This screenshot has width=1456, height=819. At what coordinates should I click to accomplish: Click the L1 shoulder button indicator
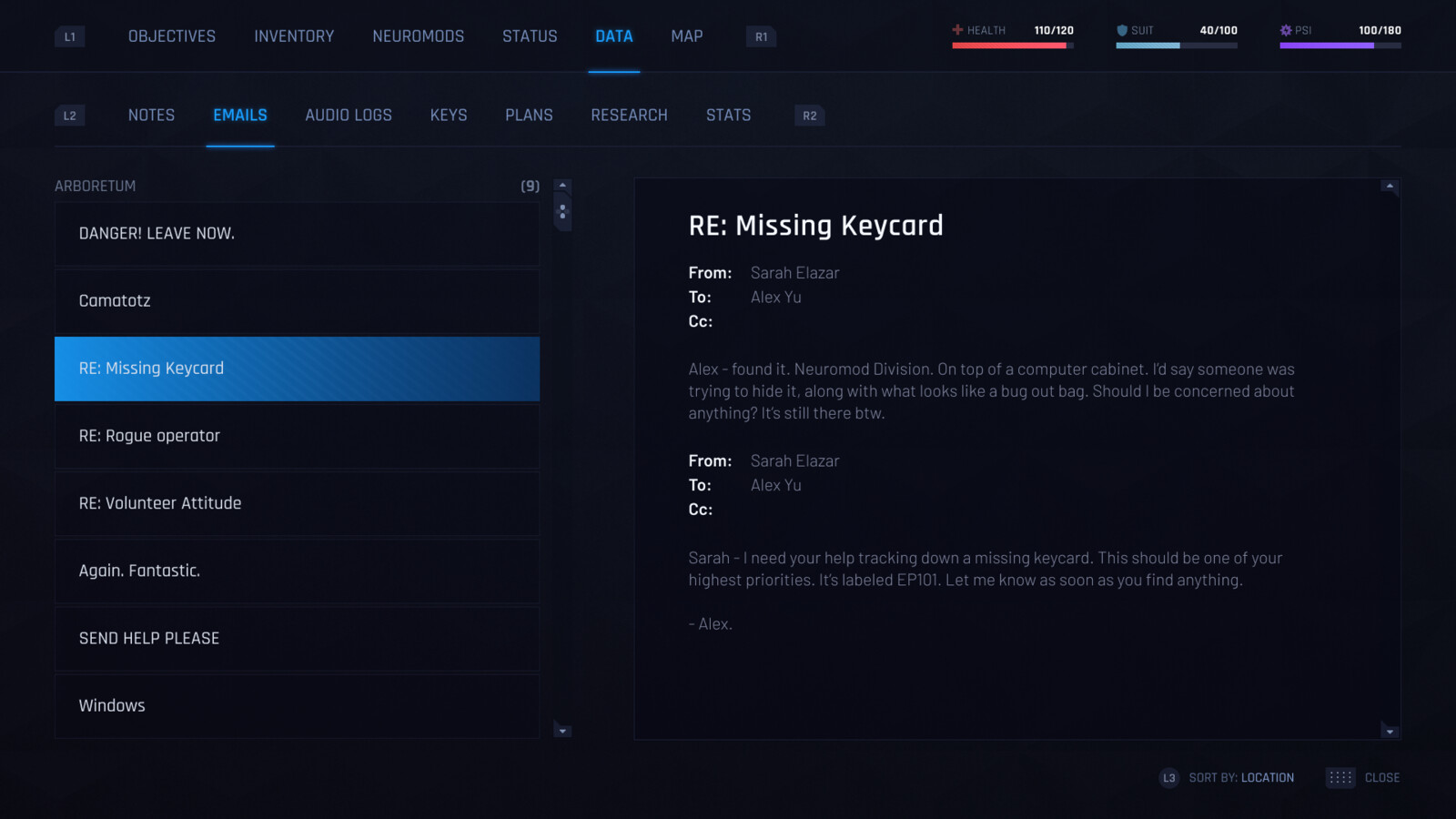coord(69,36)
